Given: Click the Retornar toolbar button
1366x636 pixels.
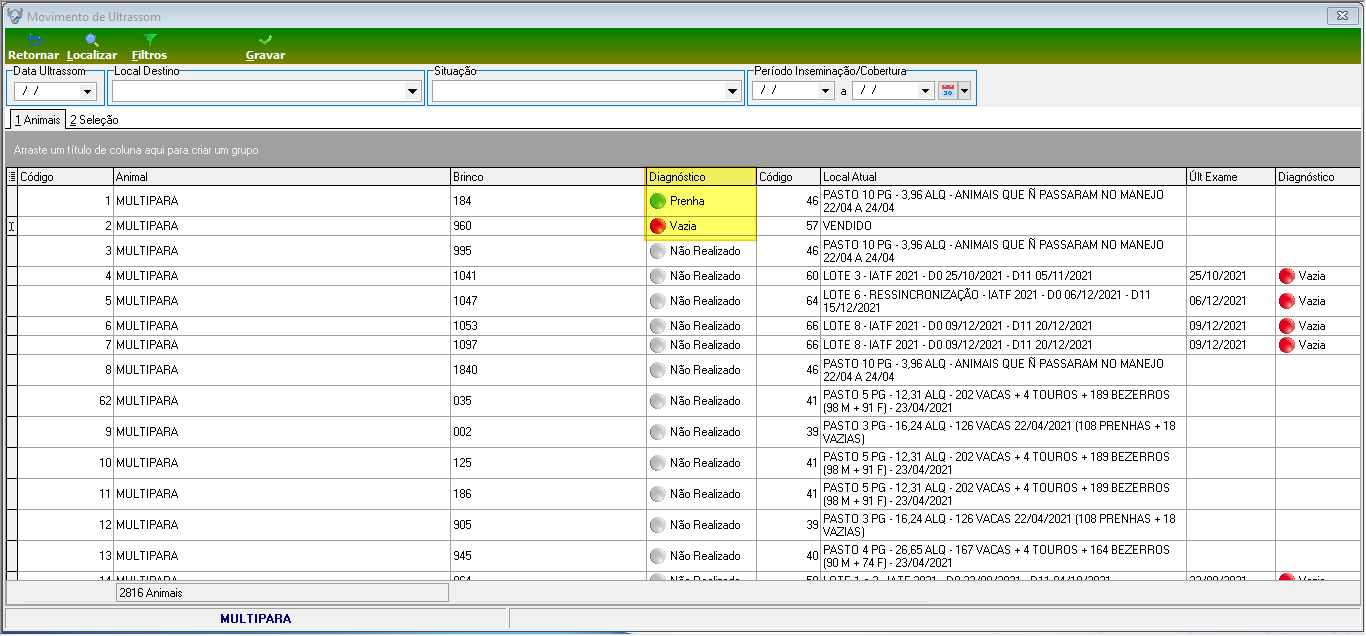Looking at the screenshot, I should click(x=33, y=47).
